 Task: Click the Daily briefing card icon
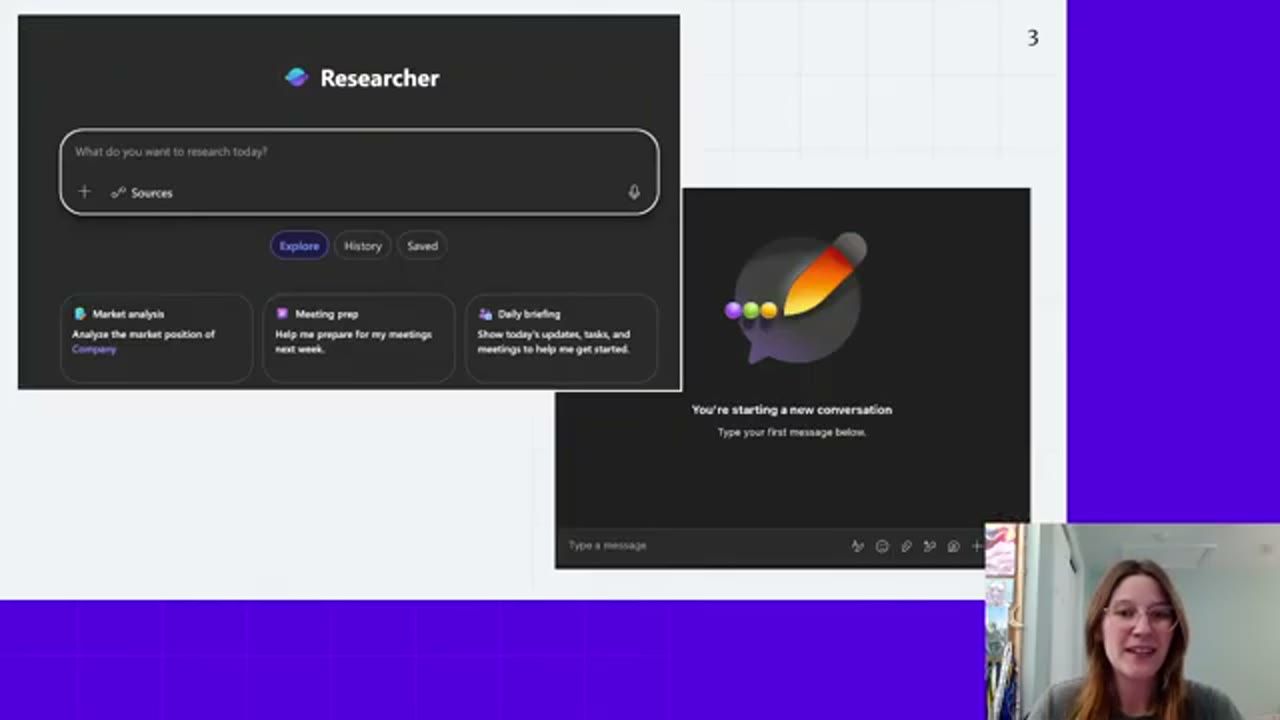pyautogui.click(x=486, y=314)
